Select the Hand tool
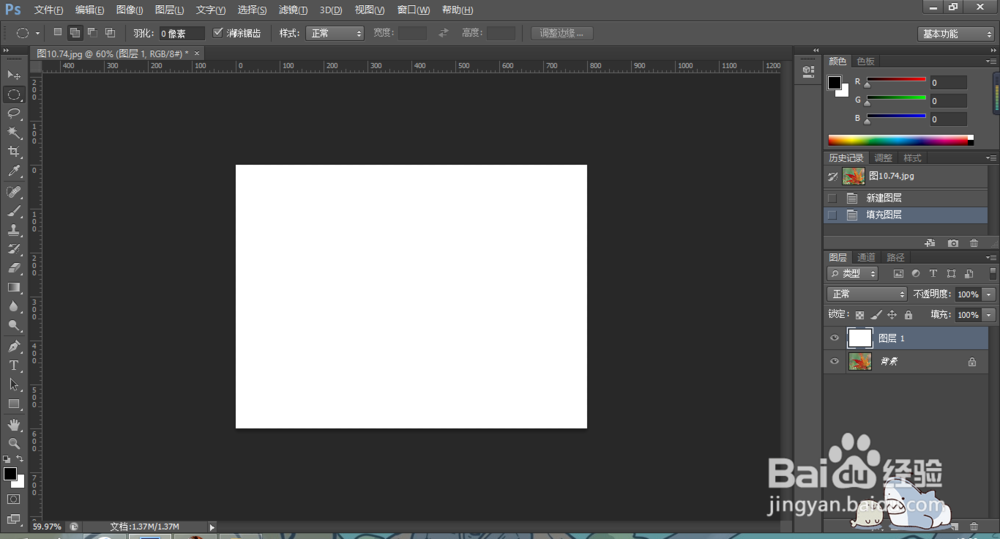 [13, 425]
